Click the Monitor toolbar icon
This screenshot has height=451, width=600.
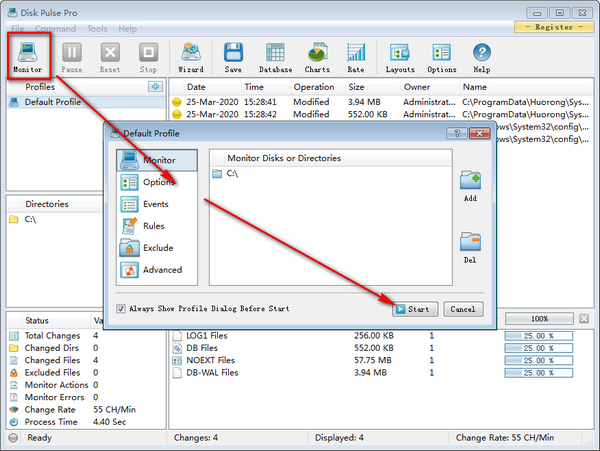tap(28, 57)
